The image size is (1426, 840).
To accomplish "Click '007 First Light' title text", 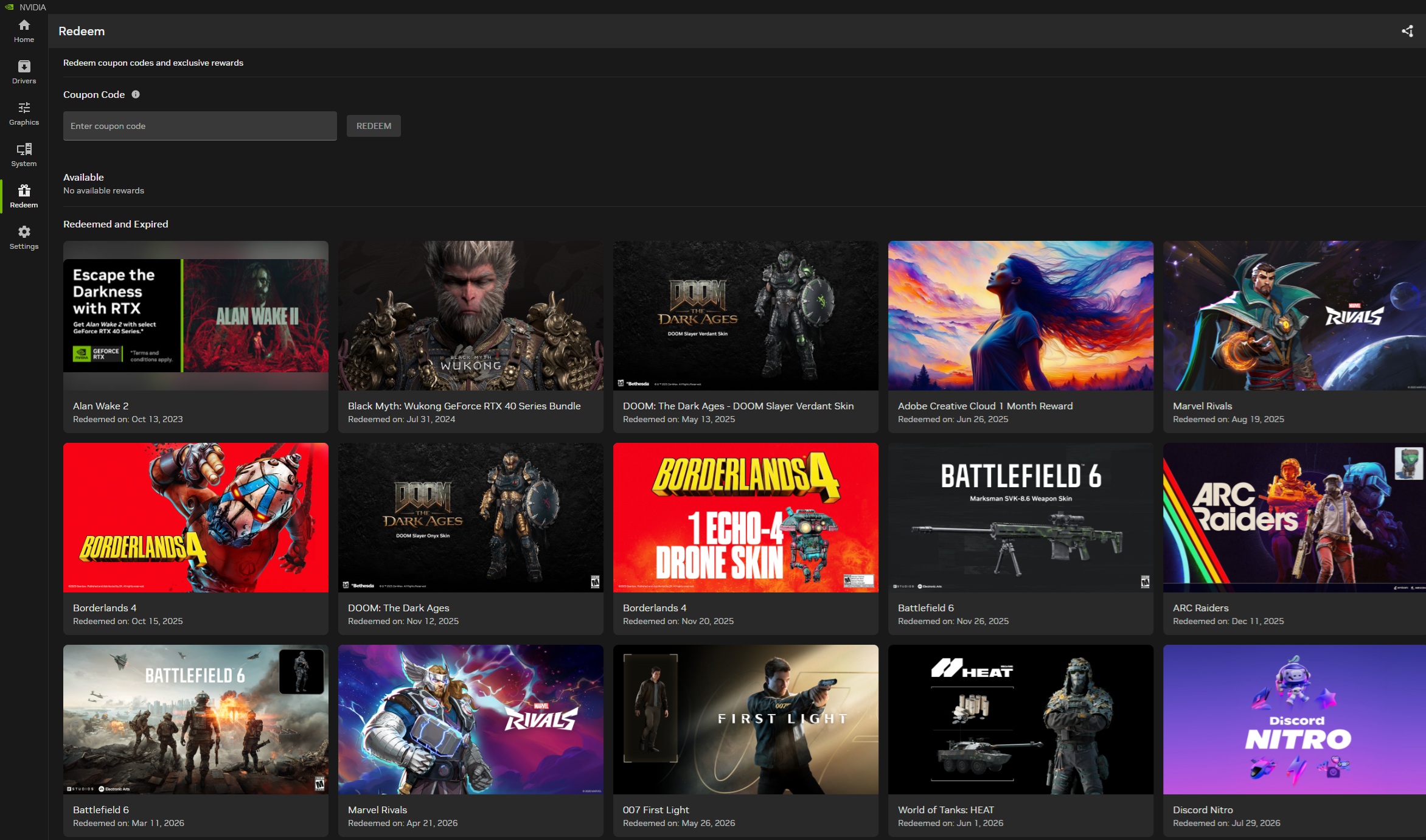I will (x=656, y=810).
